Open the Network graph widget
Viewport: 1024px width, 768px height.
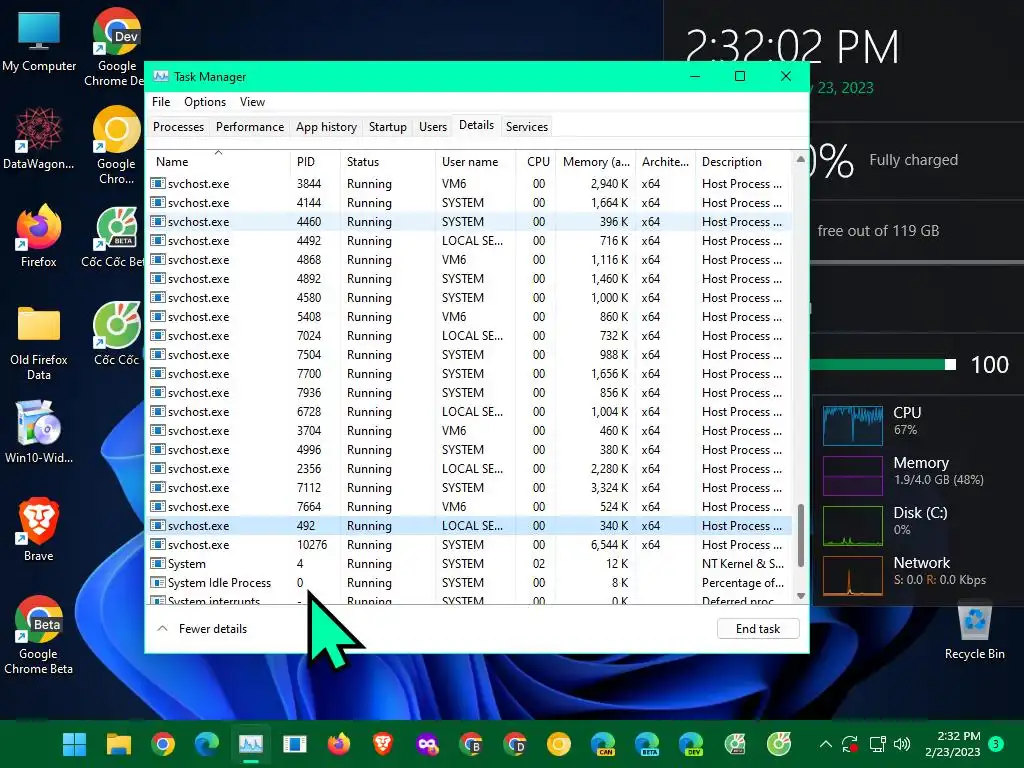coord(853,575)
